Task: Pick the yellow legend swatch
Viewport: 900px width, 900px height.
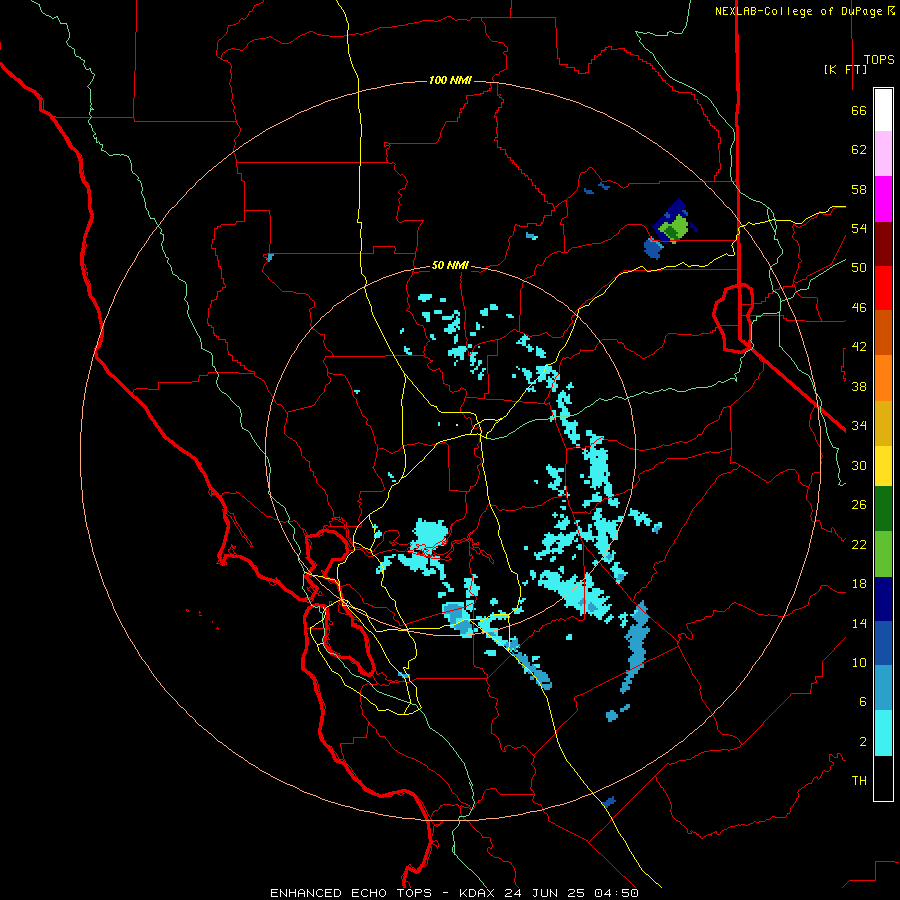Action: pos(883,465)
